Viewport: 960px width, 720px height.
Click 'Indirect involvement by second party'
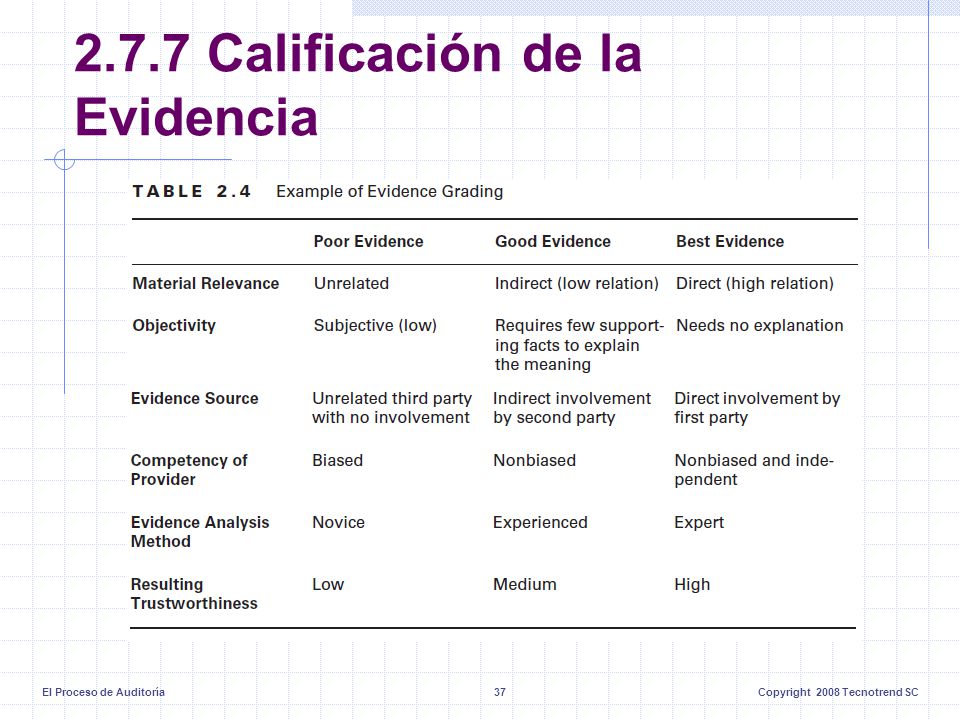pos(572,408)
